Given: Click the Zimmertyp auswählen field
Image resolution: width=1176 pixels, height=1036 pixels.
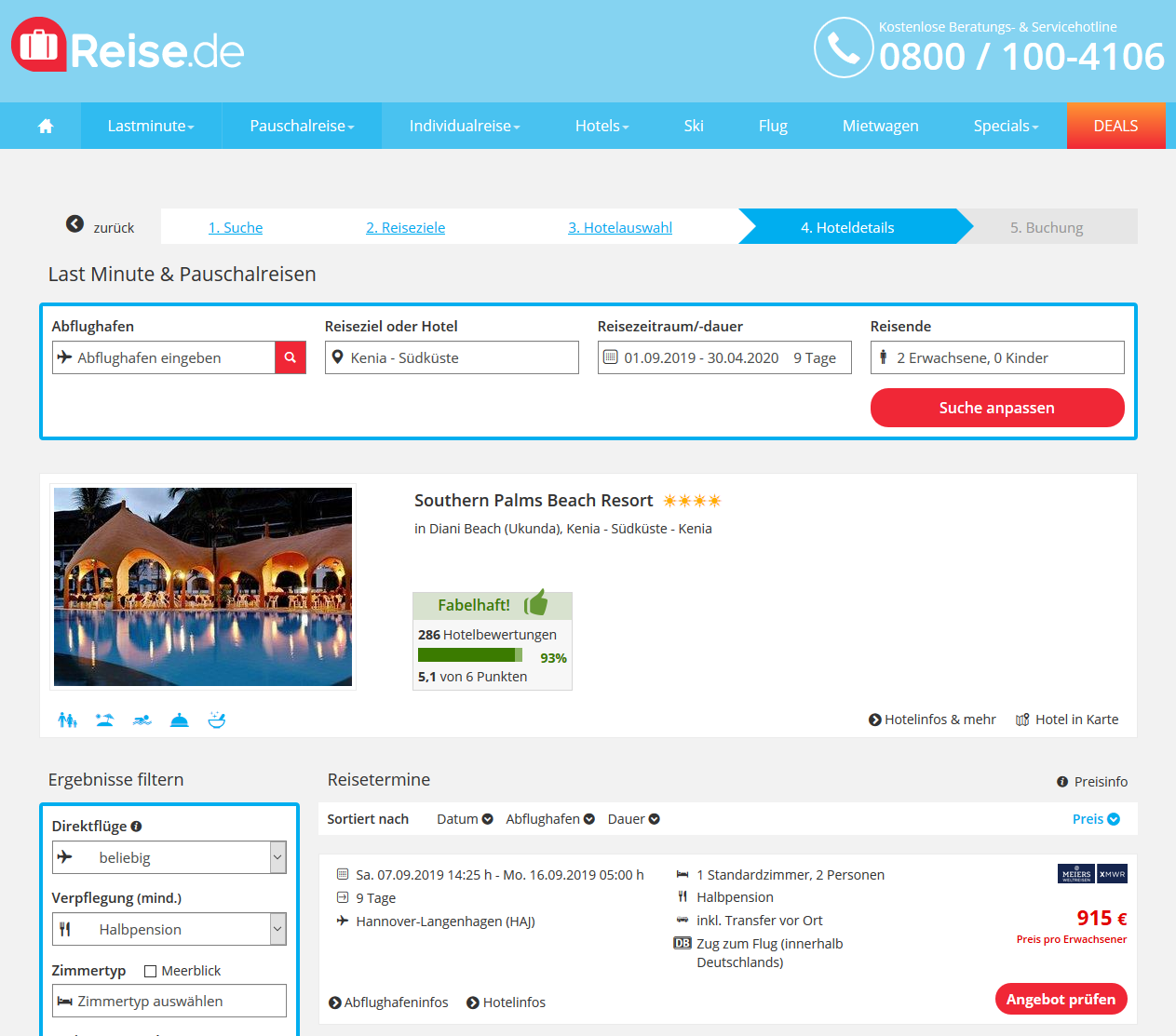Looking at the screenshot, I should 169,1001.
